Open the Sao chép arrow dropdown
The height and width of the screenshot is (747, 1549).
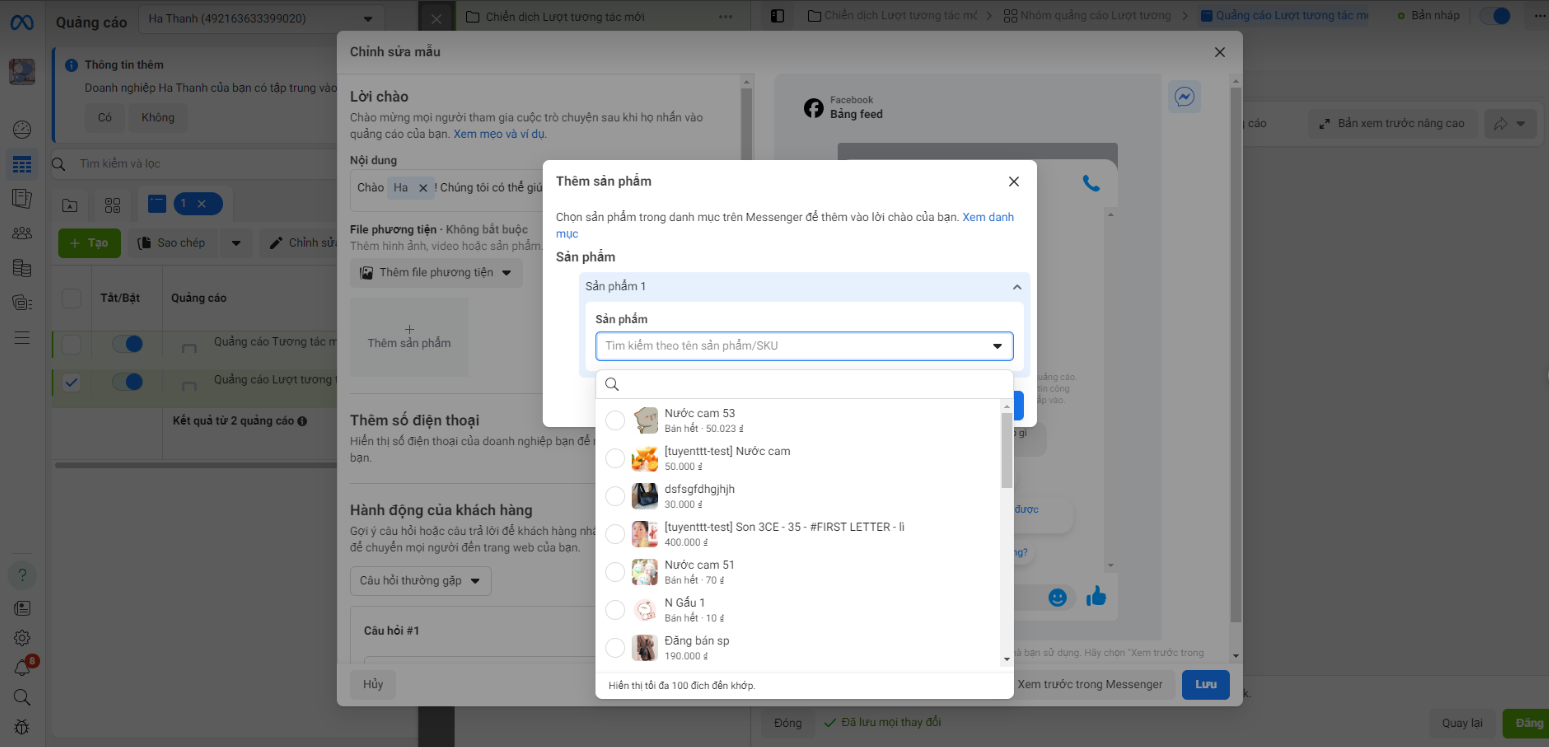[x=236, y=243]
